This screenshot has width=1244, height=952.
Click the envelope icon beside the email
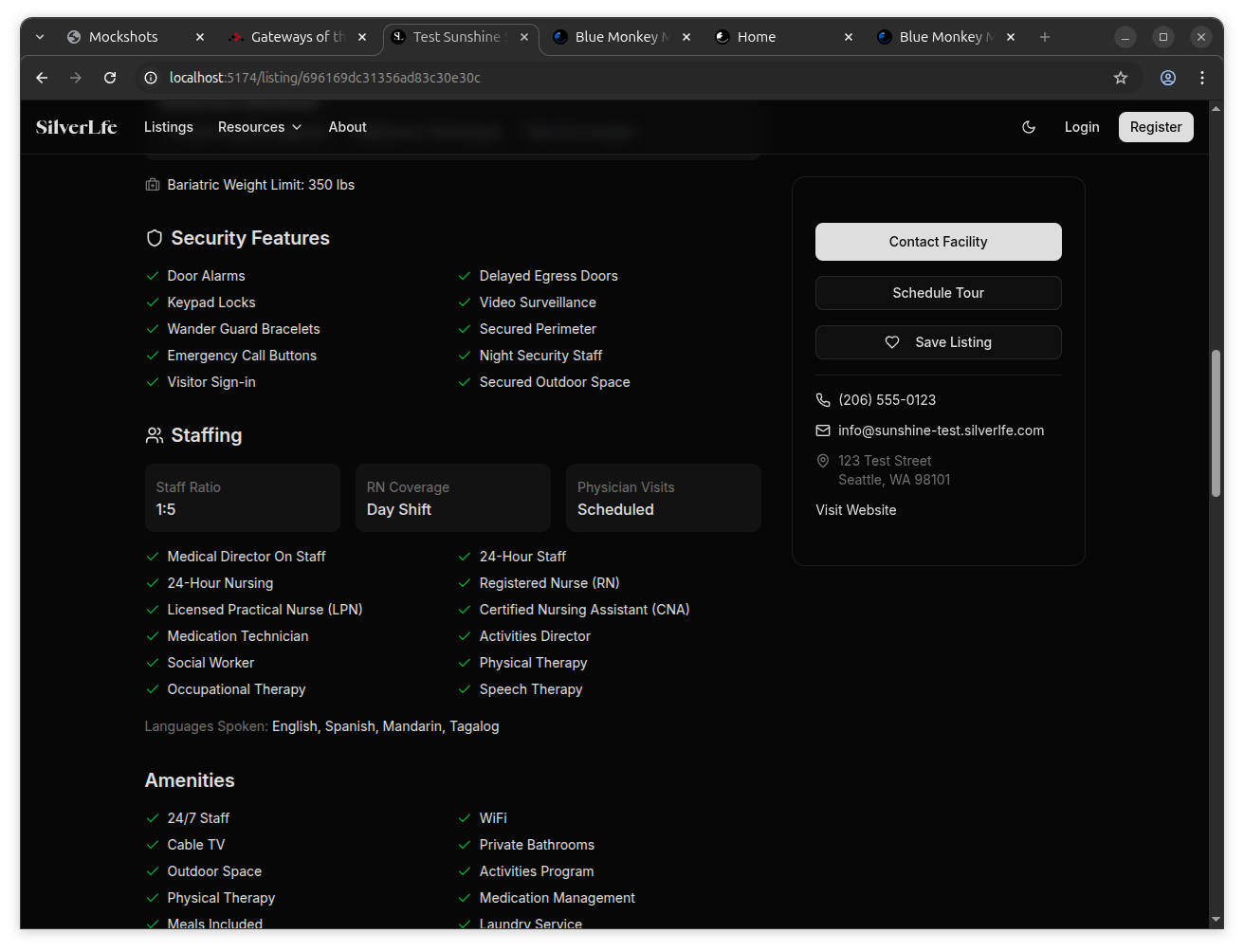click(823, 430)
